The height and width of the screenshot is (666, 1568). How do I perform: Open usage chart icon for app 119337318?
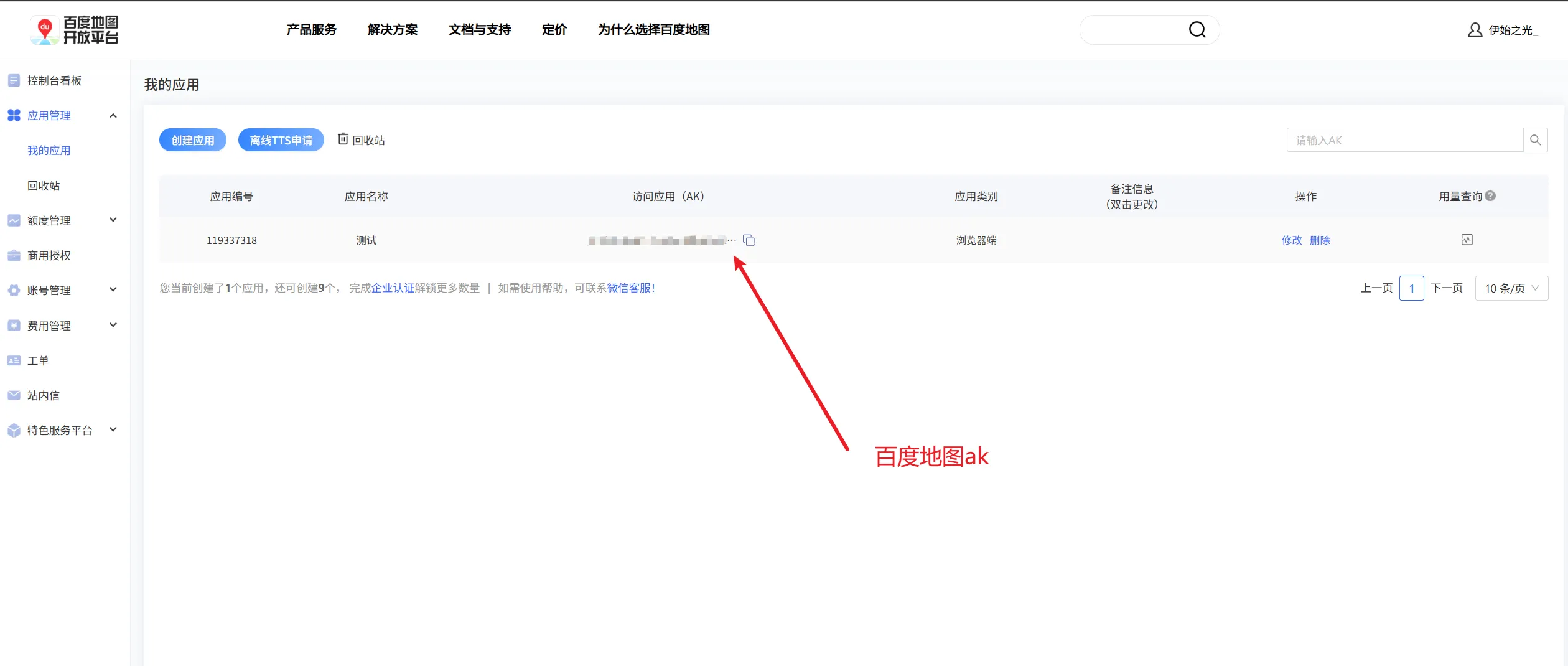[1467, 240]
